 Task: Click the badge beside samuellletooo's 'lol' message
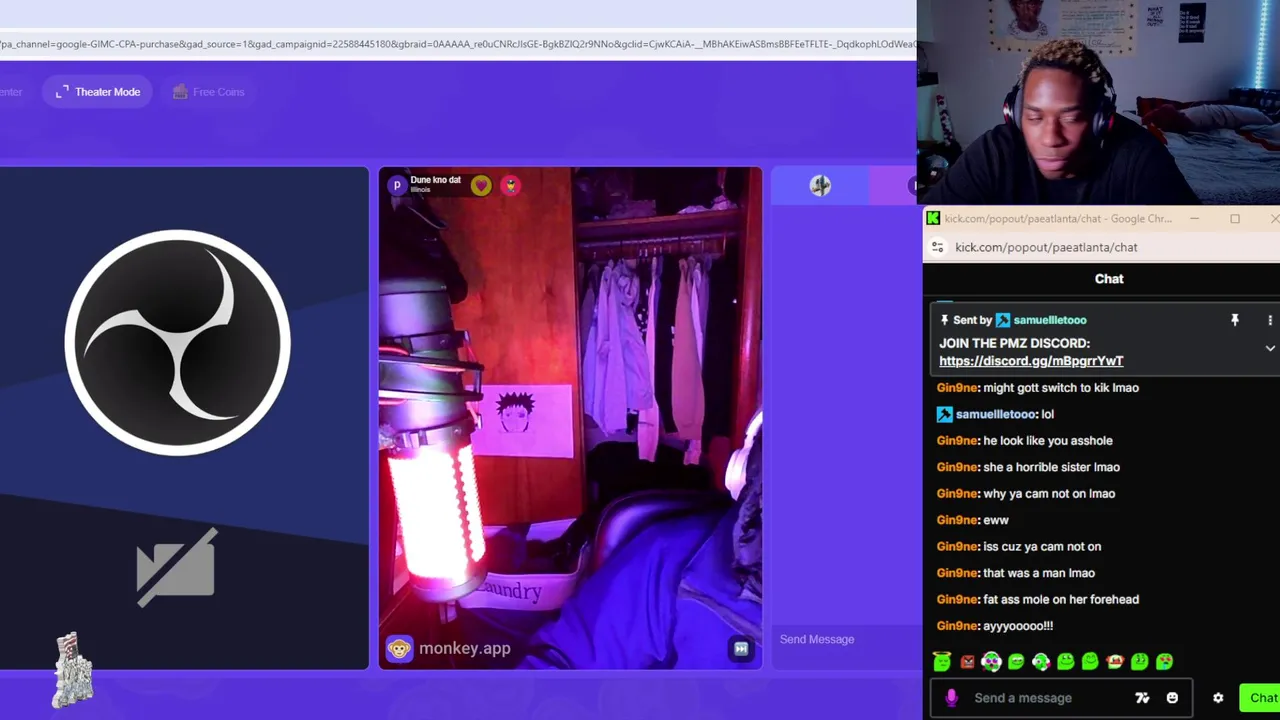(x=944, y=414)
